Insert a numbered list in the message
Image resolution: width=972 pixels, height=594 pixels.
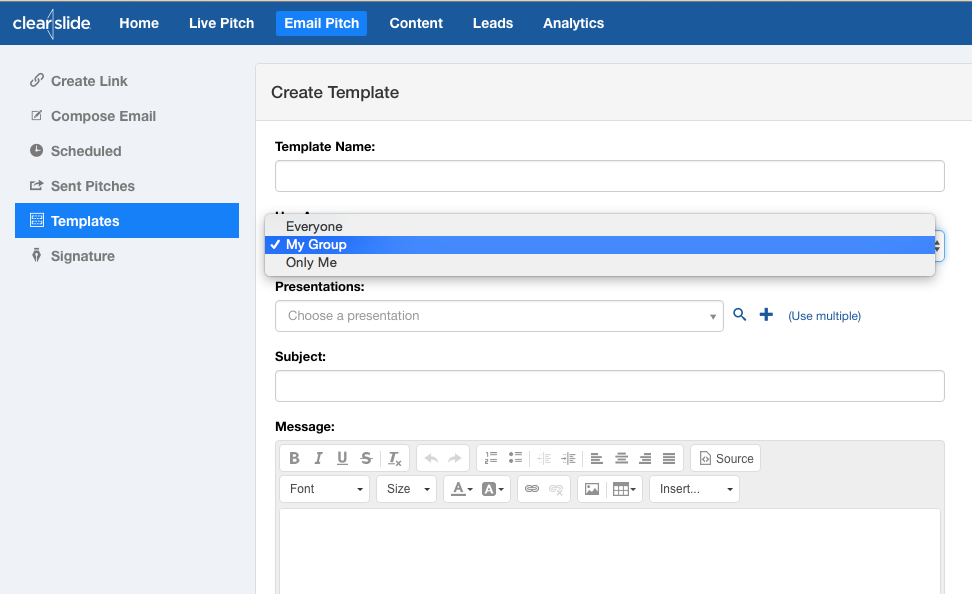(490, 458)
